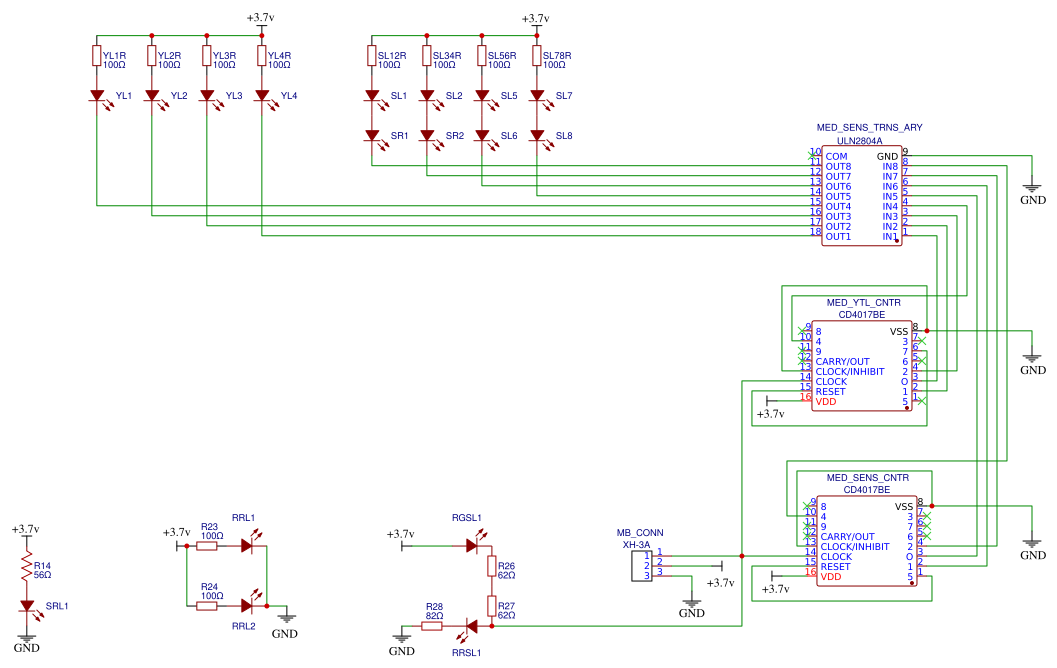Click IN8 pin label on ULN2804A
The image size is (1057, 668).
[890, 166]
